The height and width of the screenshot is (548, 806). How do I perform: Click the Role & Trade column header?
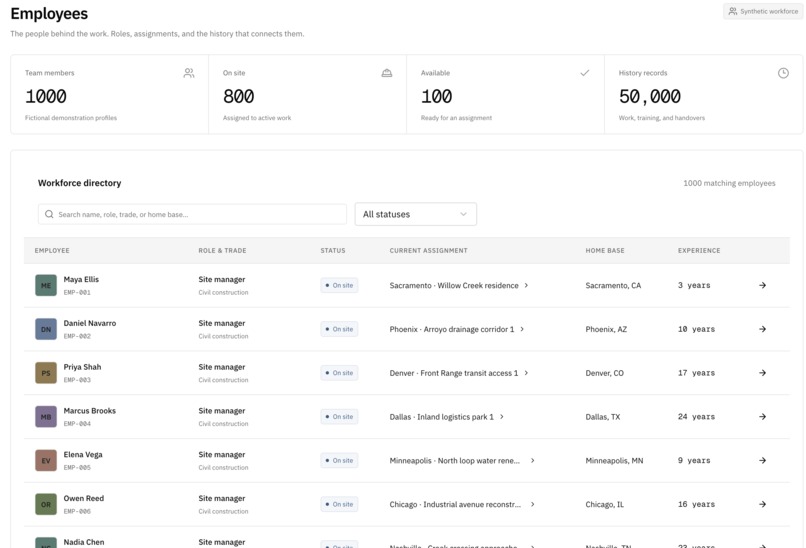tap(223, 250)
